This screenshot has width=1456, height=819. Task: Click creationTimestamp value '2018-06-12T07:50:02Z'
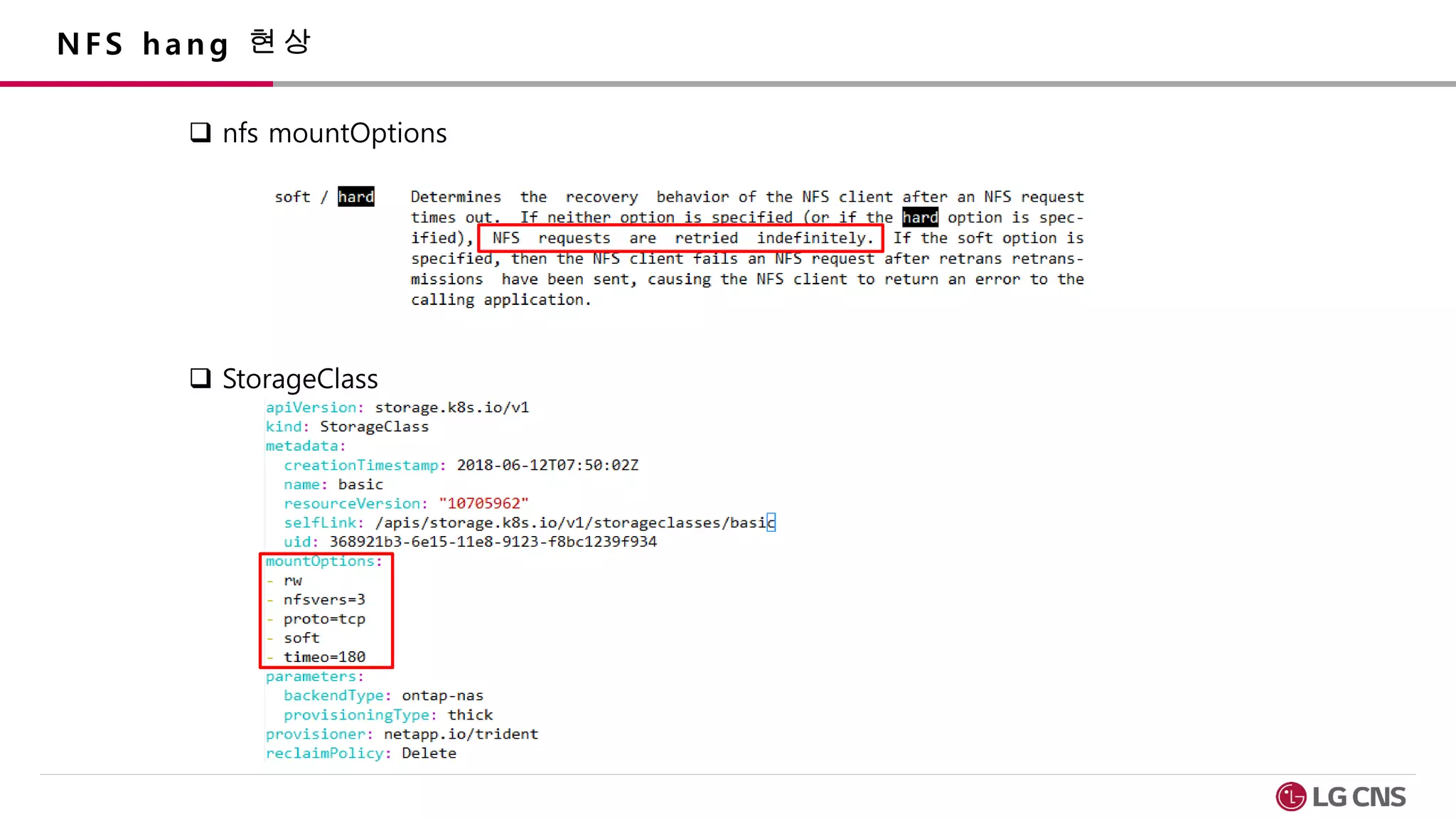[x=547, y=465]
